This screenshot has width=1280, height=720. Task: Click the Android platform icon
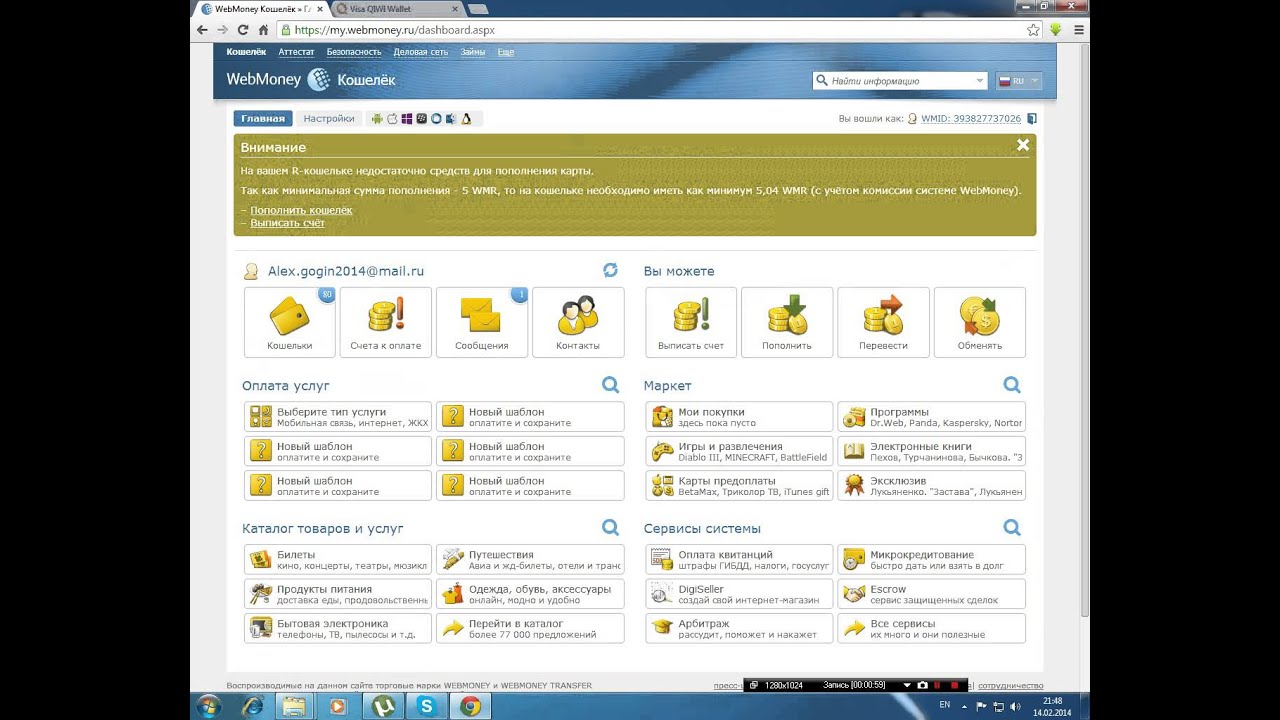pos(377,118)
